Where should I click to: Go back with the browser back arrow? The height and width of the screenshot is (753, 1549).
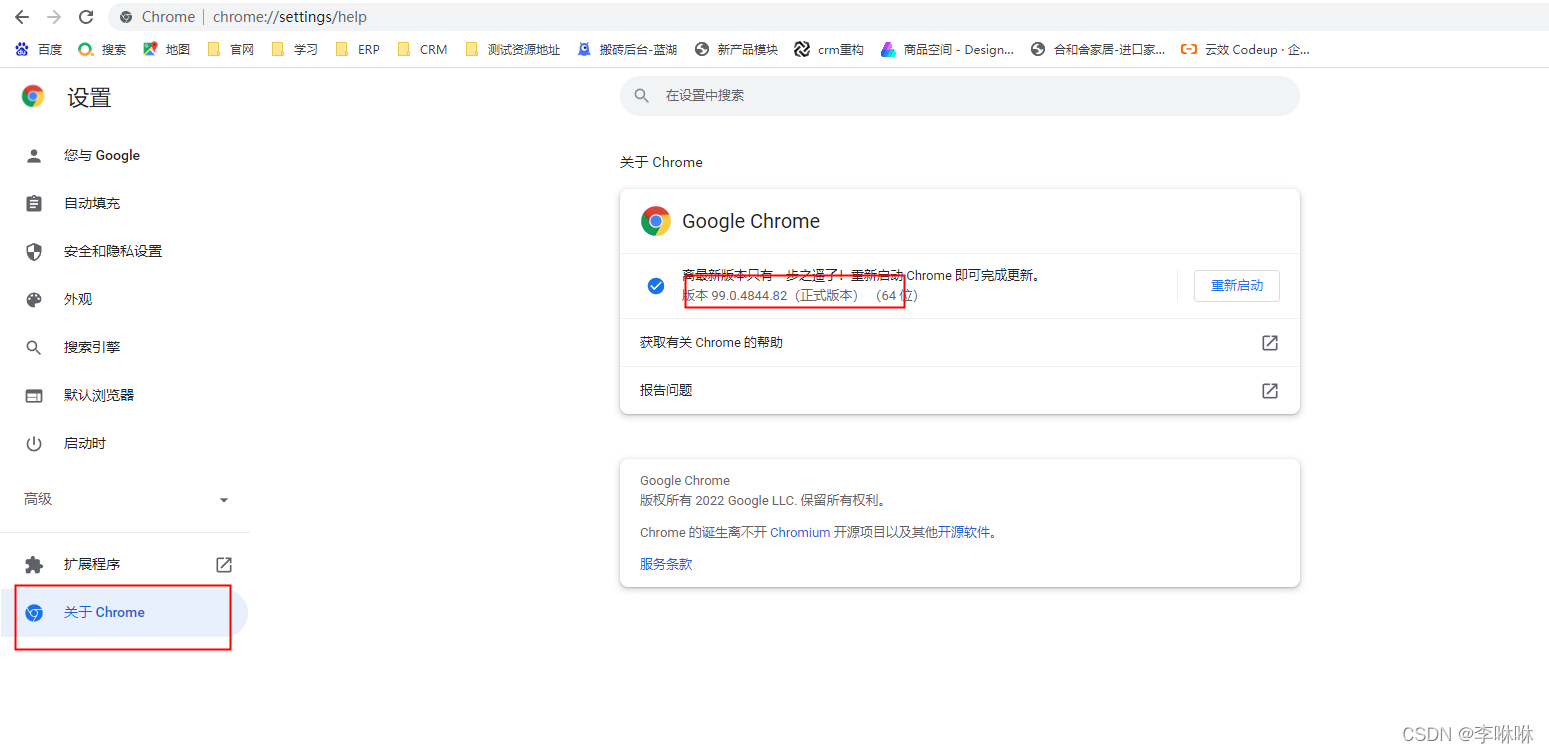22,17
